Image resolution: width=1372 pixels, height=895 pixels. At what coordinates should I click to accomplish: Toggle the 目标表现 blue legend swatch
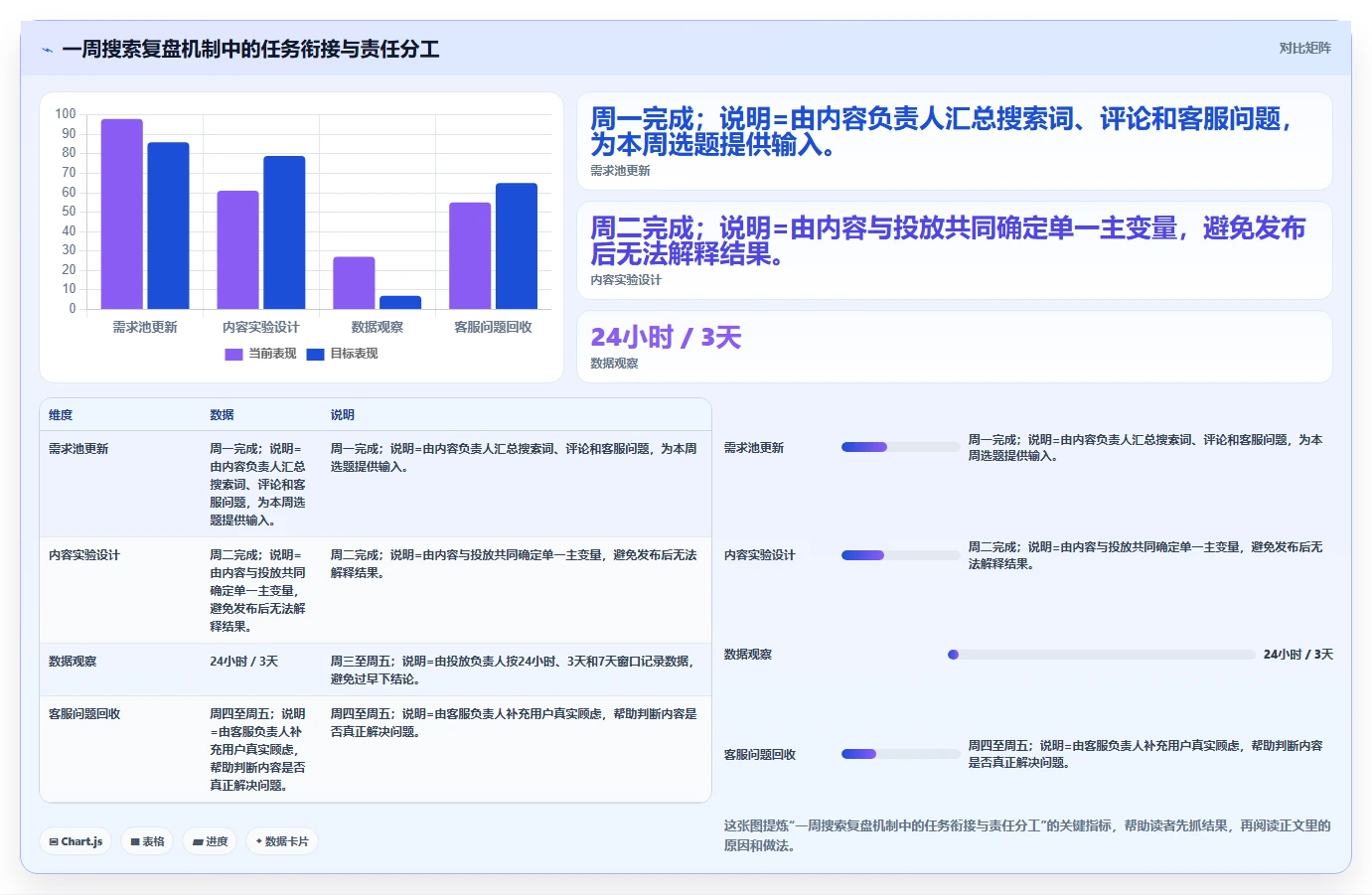click(x=316, y=354)
